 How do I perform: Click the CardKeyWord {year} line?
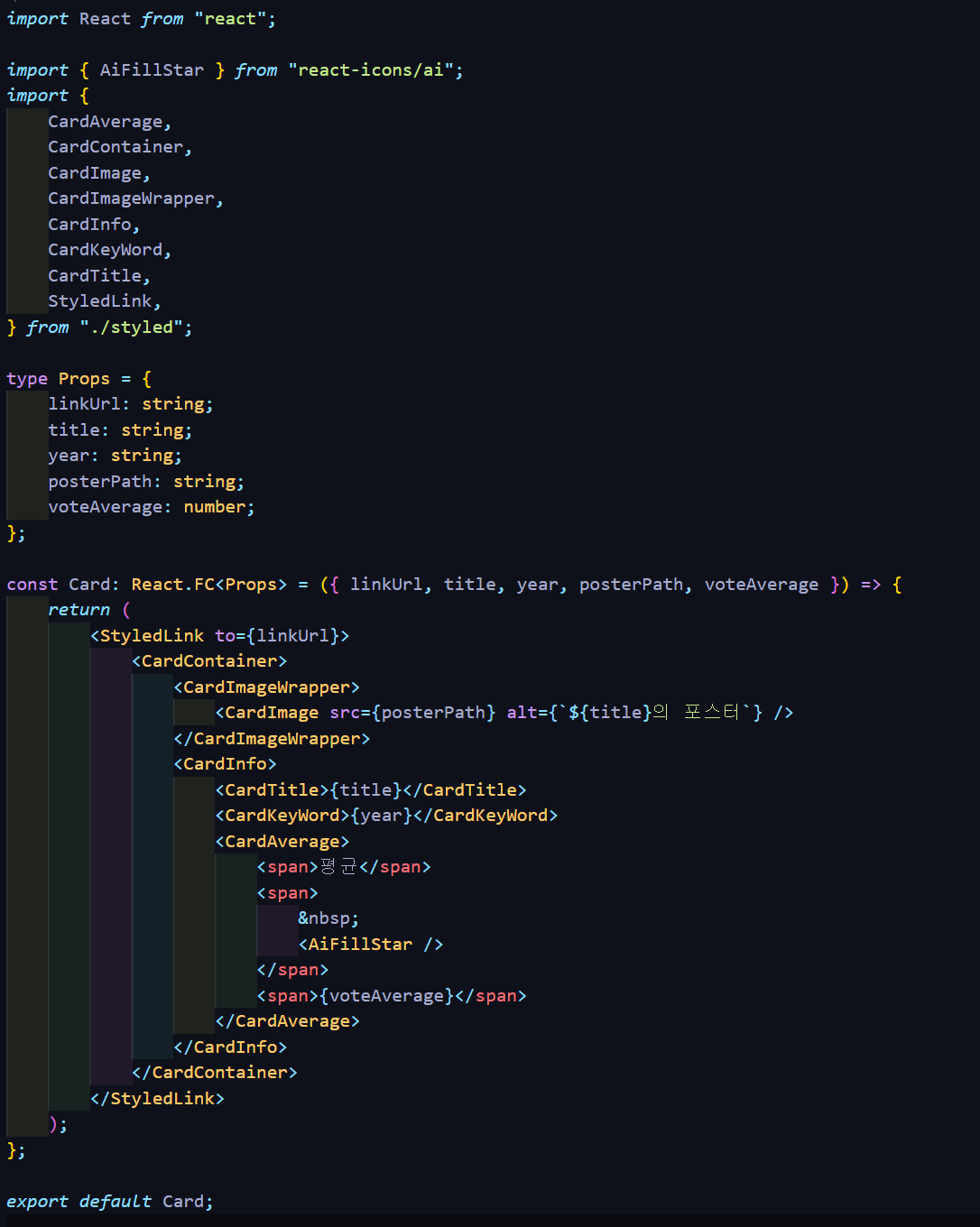tap(386, 816)
